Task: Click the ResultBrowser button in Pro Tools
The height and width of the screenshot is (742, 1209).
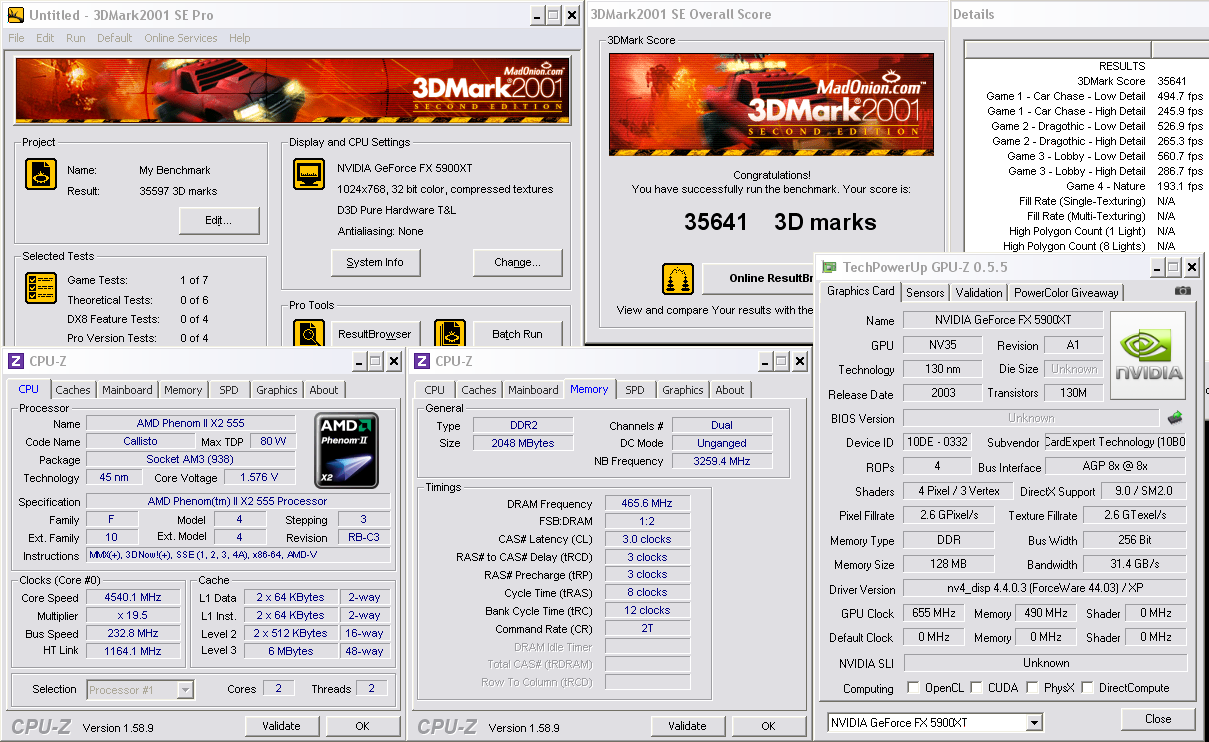Action: click(x=375, y=334)
